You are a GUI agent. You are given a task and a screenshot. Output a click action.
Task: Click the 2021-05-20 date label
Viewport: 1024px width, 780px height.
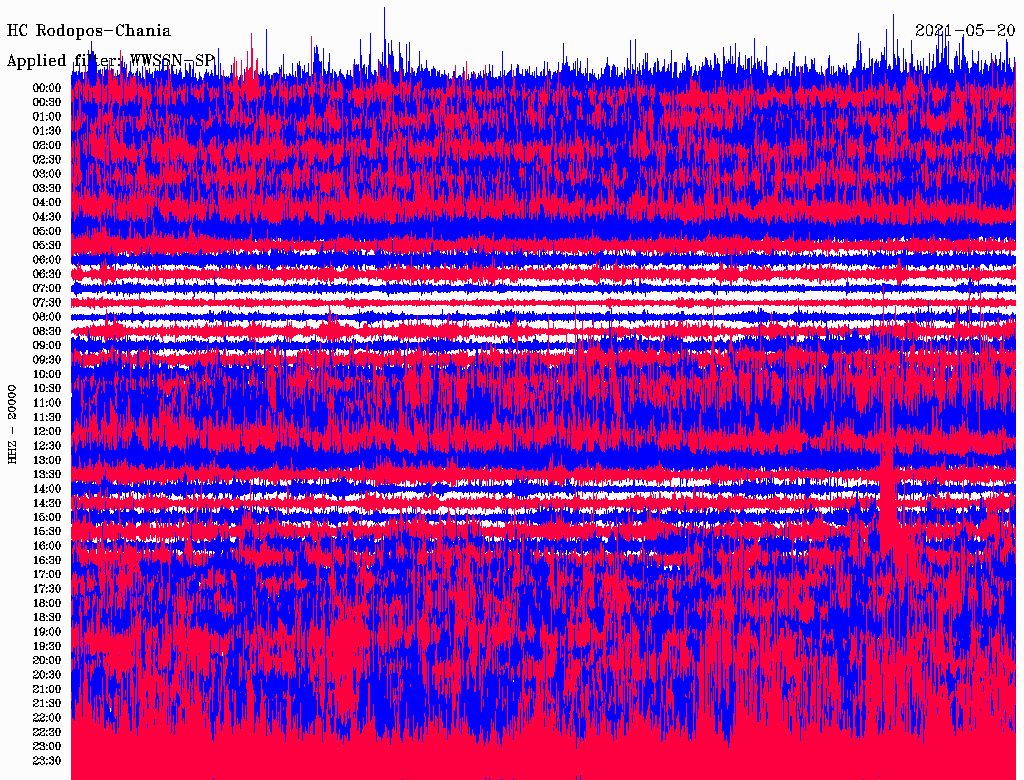[x=965, y=31]
